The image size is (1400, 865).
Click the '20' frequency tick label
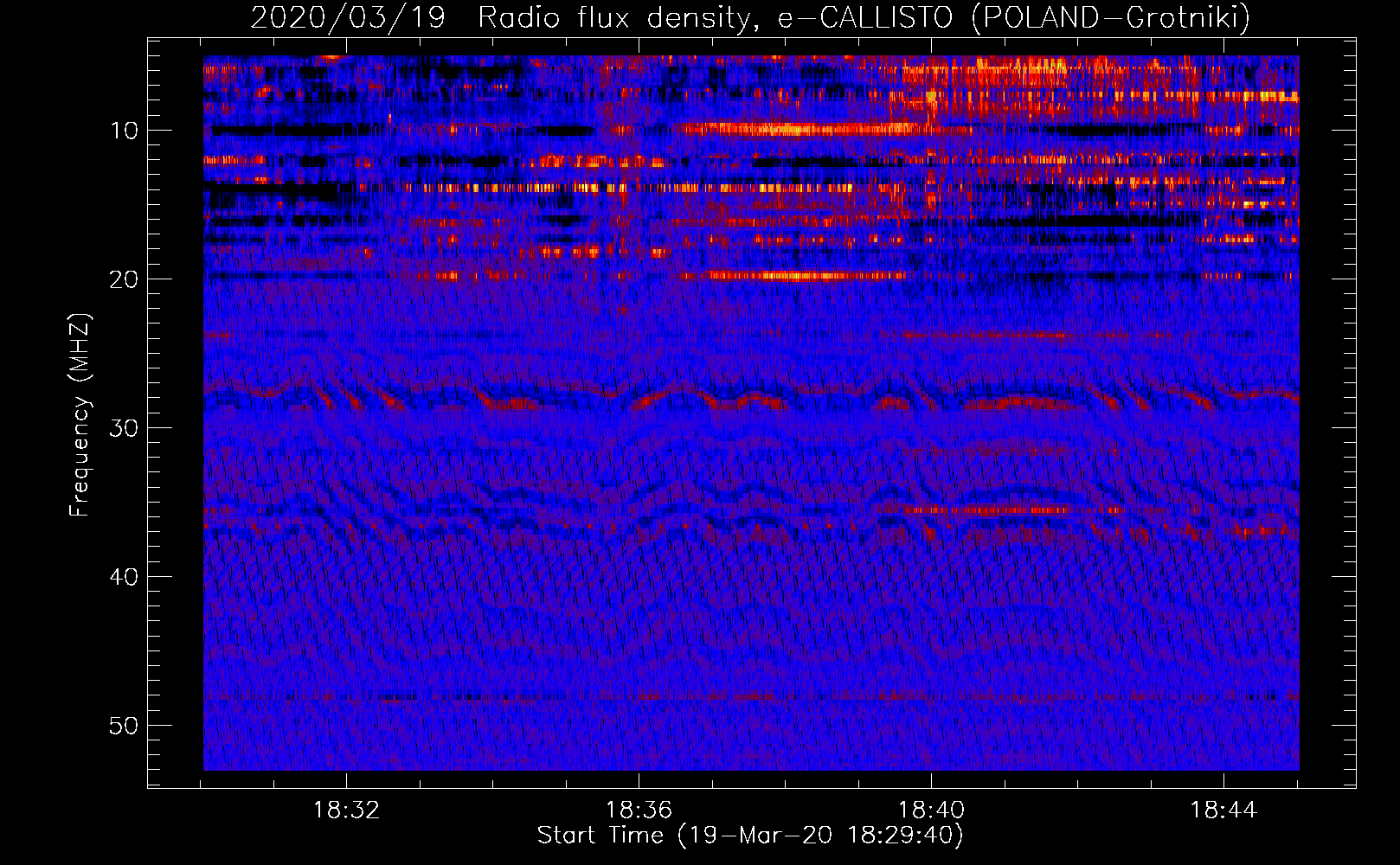tap(125, 279)
